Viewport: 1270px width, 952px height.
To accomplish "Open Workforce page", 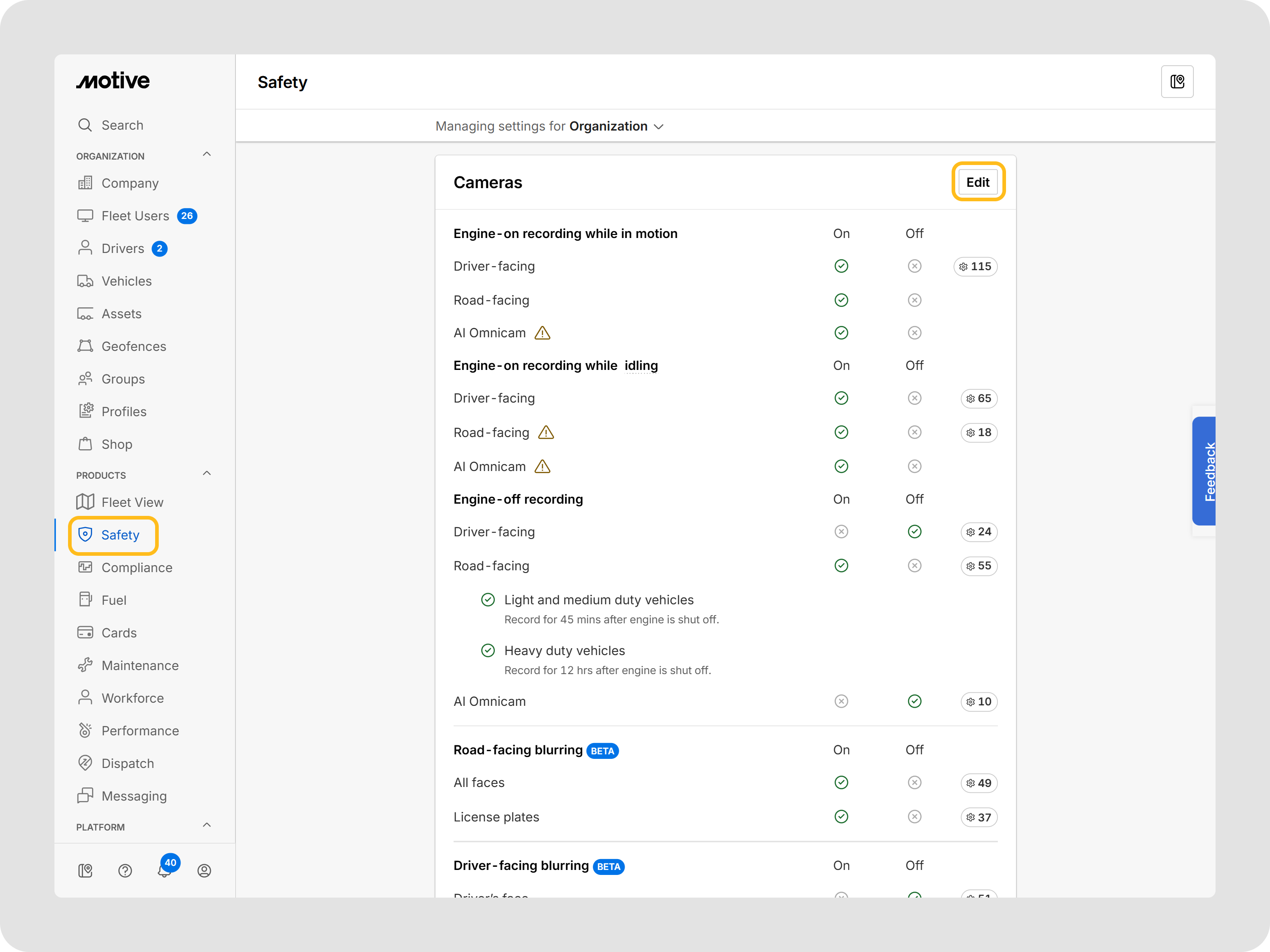I will pyautogui.click(x=121, y=699).
